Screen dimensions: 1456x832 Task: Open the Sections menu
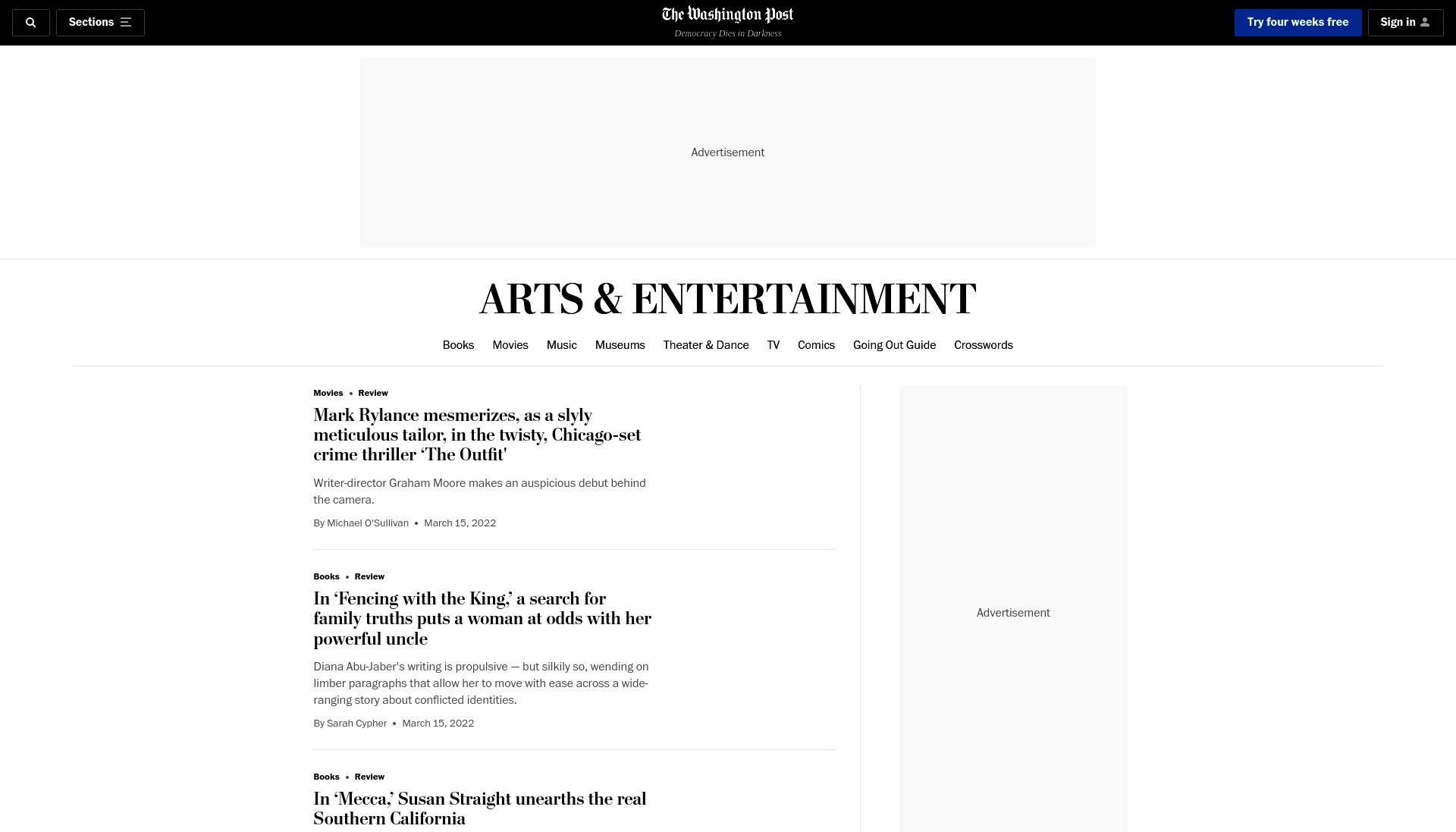[100, 23]
